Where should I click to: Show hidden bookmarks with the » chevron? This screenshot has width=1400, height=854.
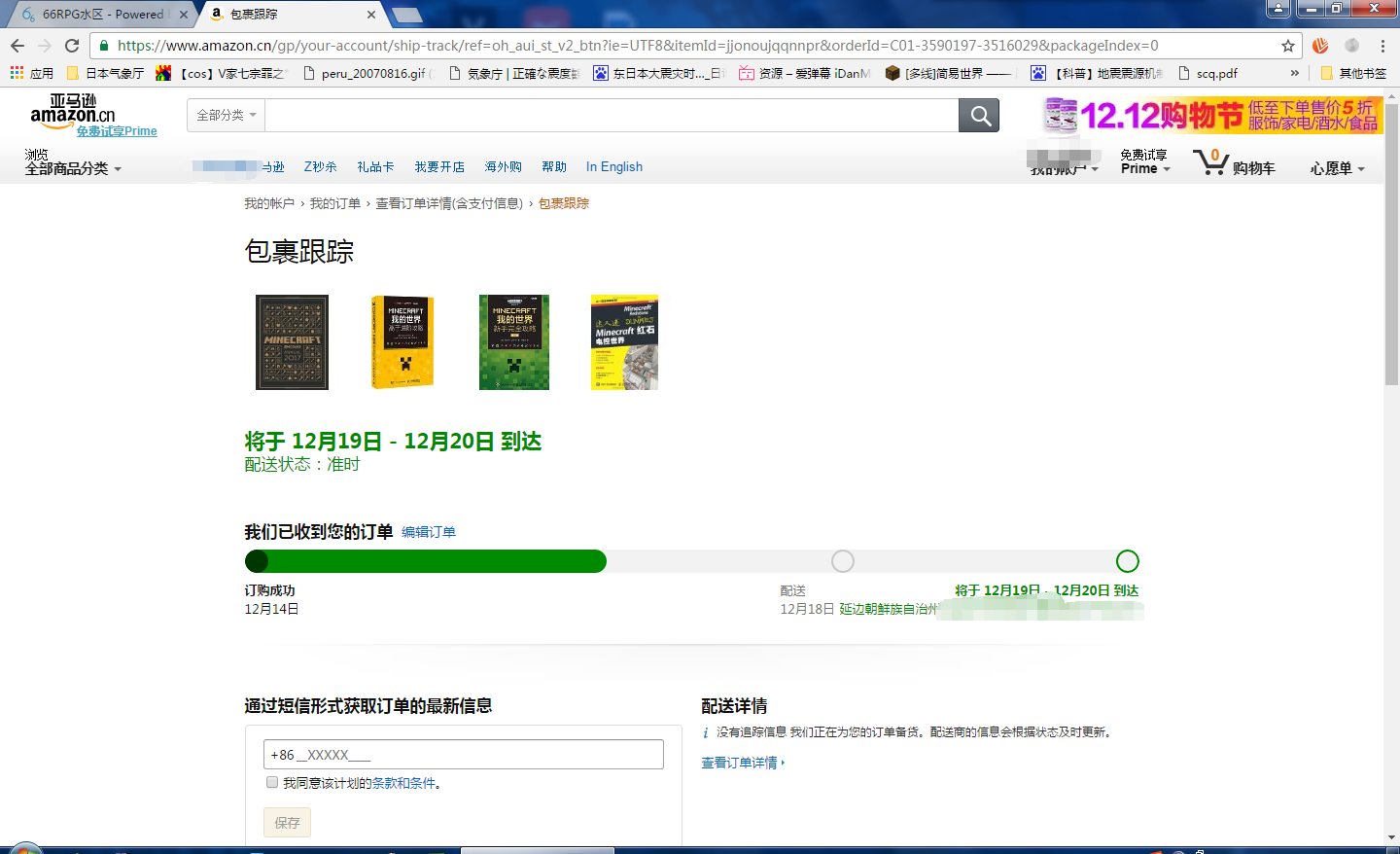[x=1294, y=73]
